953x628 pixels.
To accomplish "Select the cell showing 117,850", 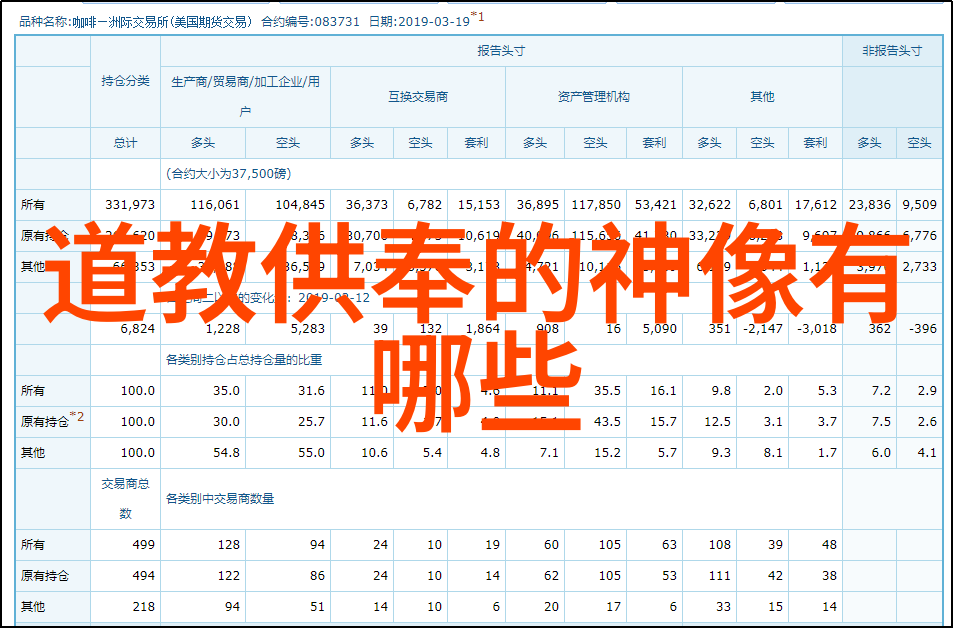I will pyautogui.click(x=595, y=204).
